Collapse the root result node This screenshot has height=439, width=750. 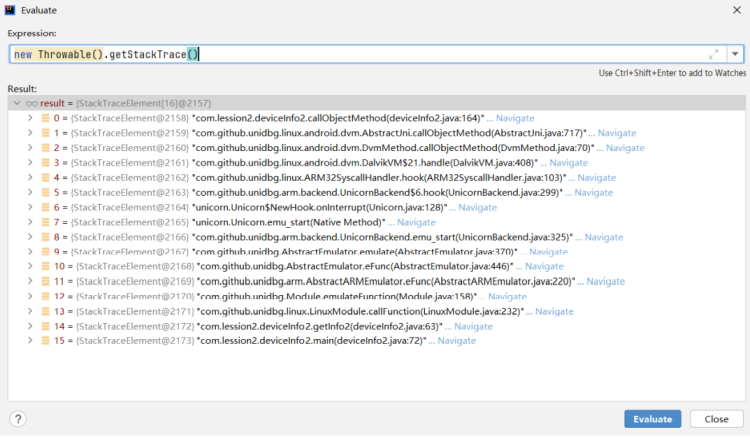[16, 103]
